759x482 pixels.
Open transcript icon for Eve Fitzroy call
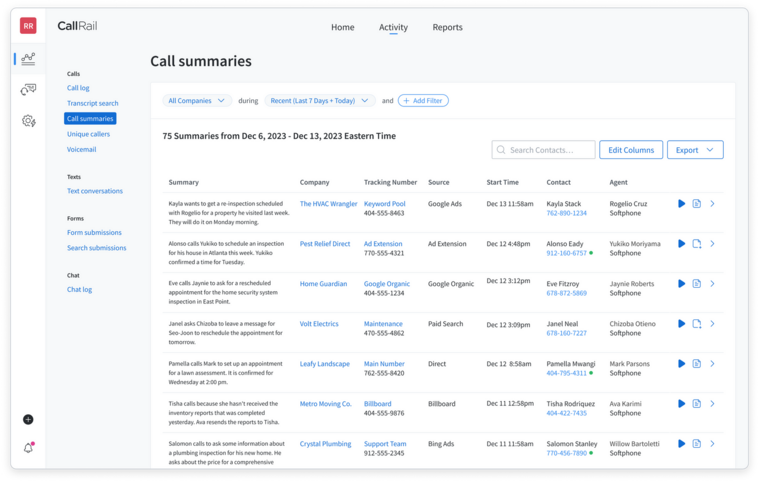pyautogui.click(x=697, y=284)
